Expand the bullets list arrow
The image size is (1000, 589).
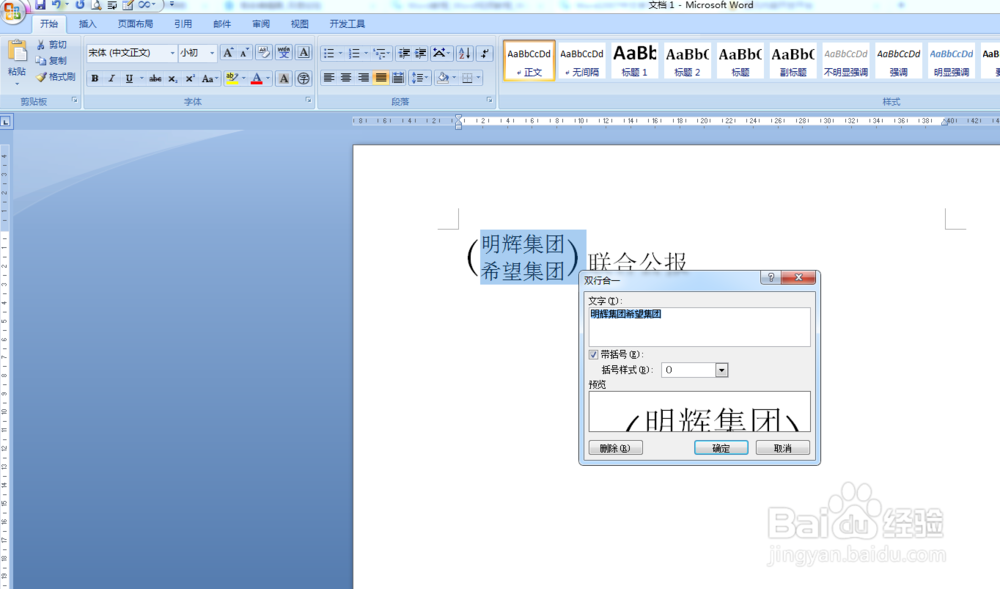(x=341, y=53)
